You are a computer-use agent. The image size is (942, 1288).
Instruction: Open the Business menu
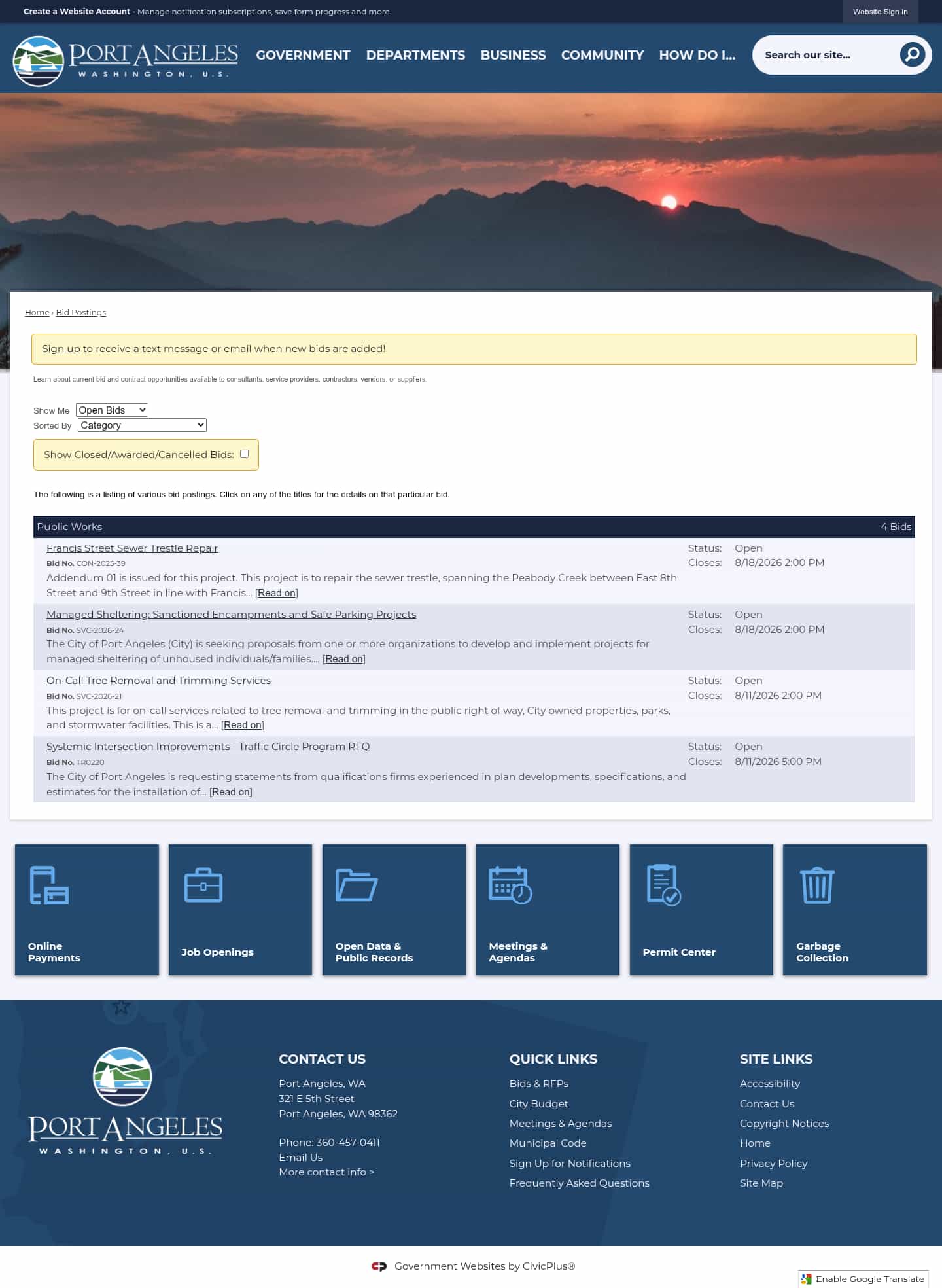513,55
